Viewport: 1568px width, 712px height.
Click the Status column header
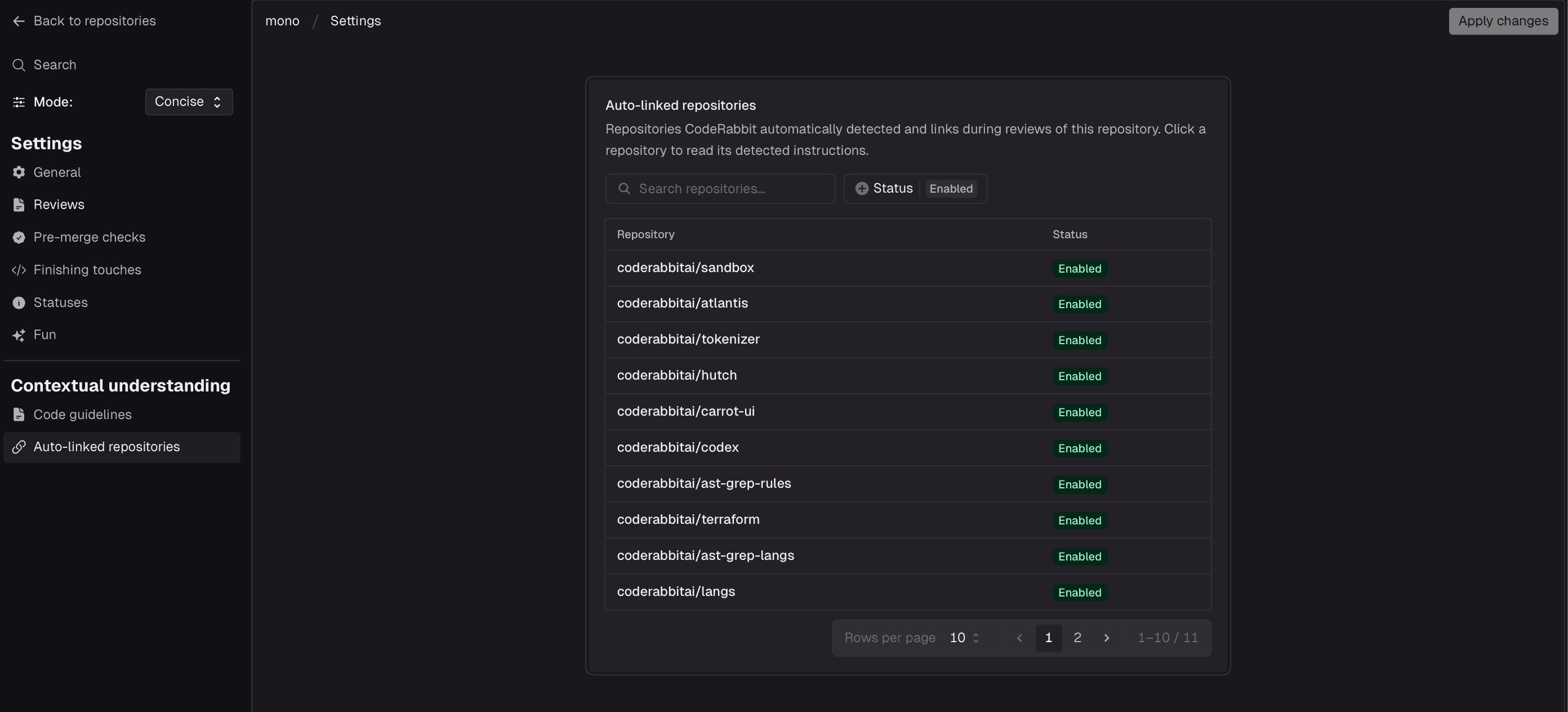pos(1070,235)
